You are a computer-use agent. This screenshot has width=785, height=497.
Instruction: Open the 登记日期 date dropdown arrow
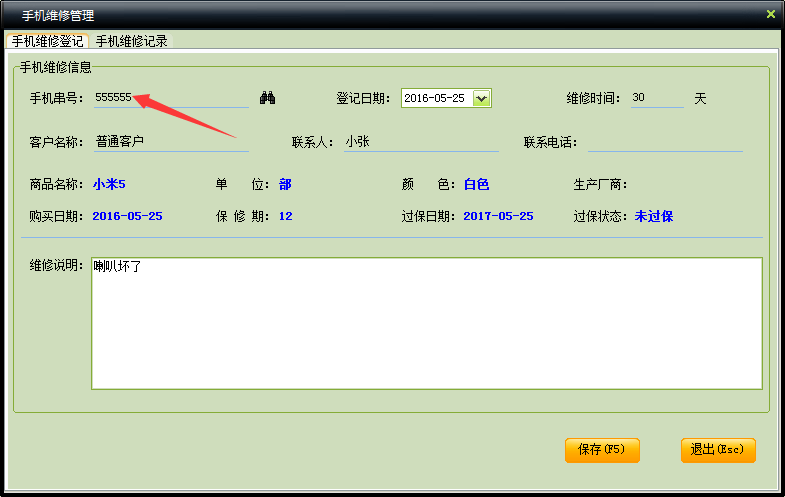pyautogui.click(x=481, y=98)
